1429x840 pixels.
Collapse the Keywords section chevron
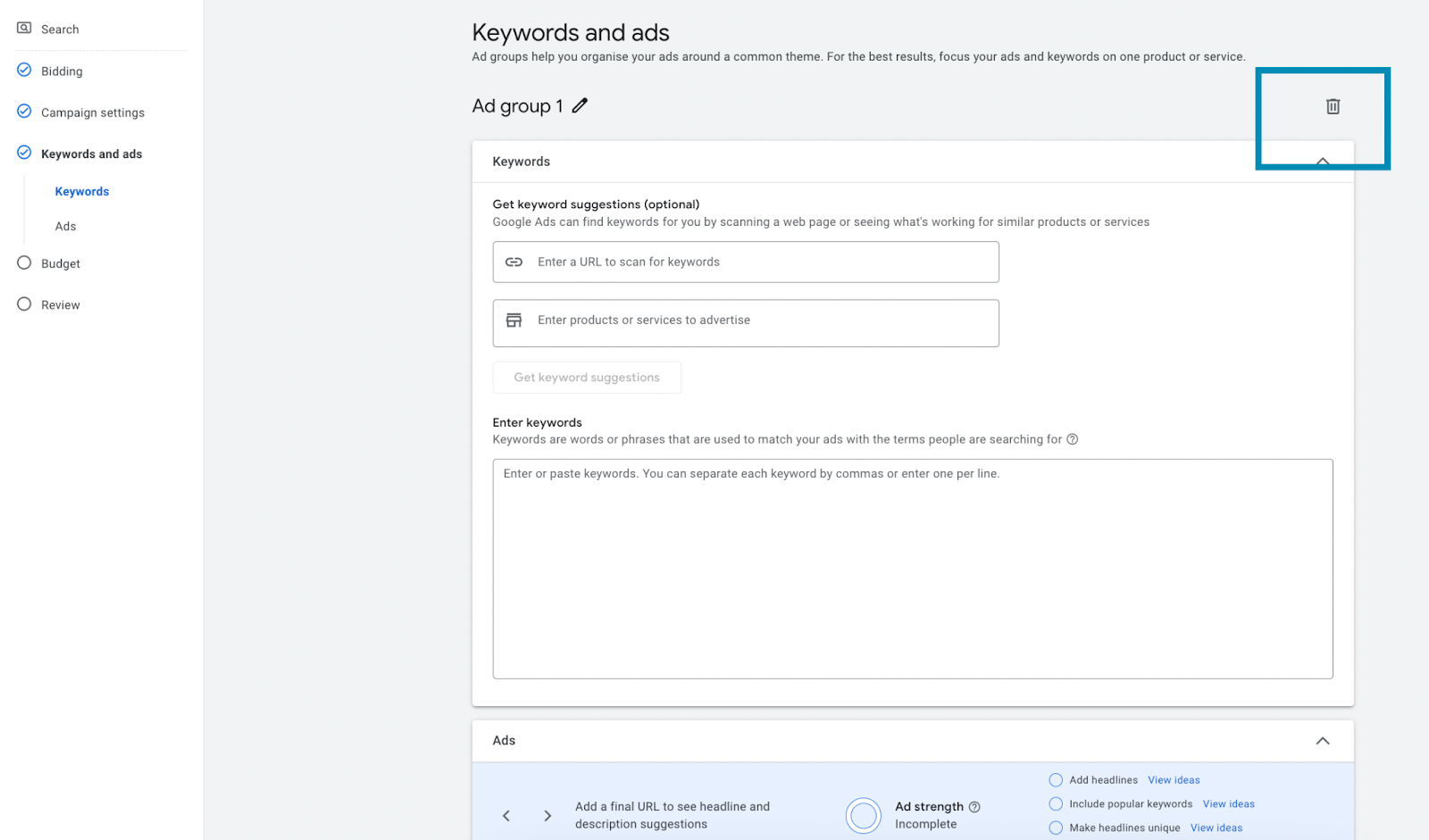[x=1323, y=162]
